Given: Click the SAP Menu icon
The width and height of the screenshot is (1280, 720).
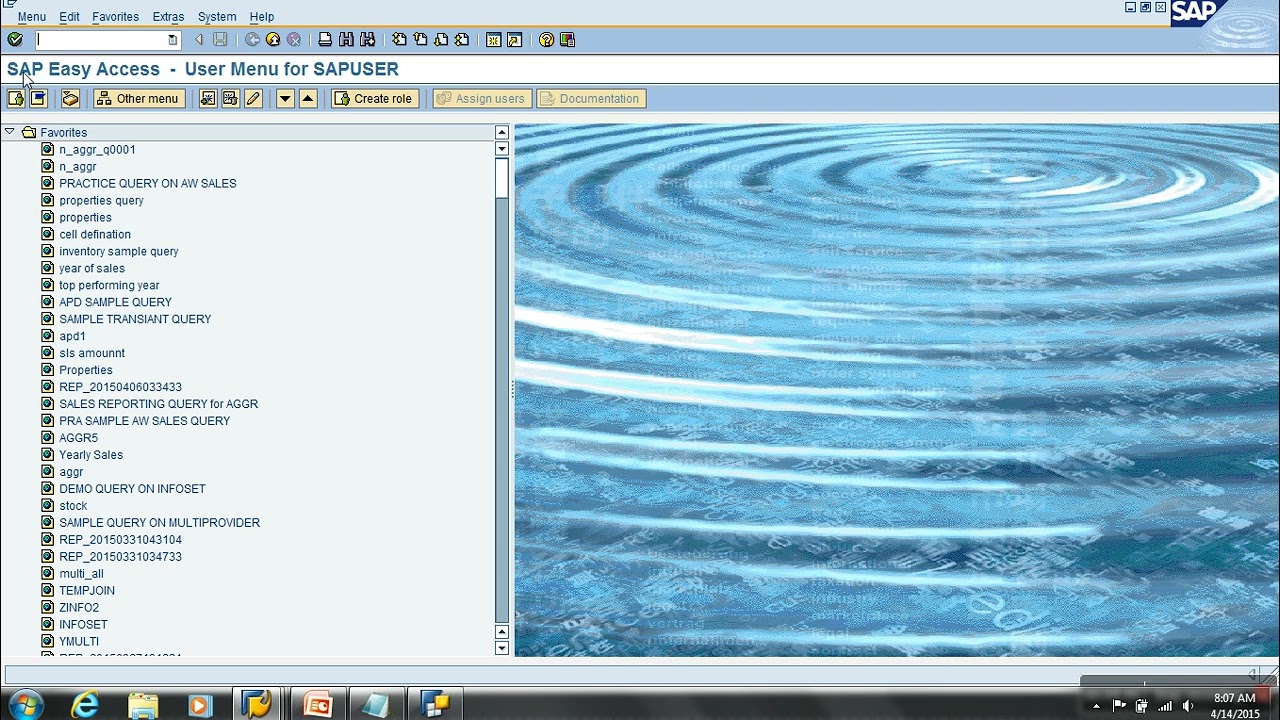Looking at the screenshot, I should (x=38, y=98).
